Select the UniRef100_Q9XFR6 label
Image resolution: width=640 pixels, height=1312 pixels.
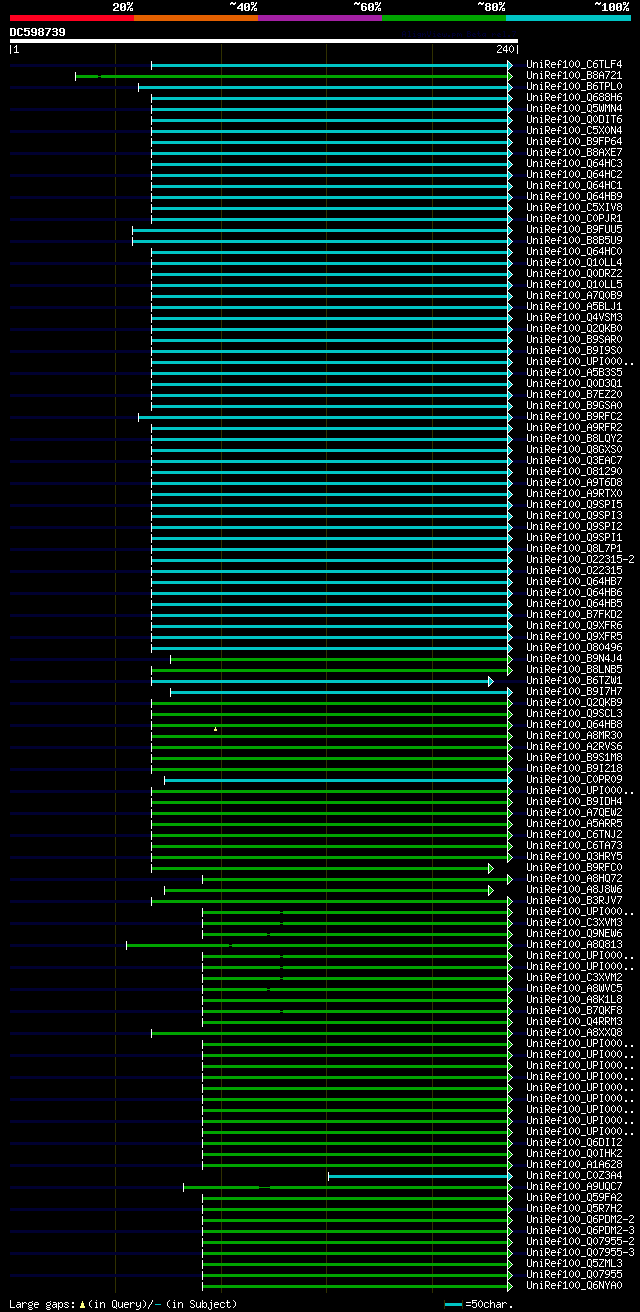[x=574, y=626]
